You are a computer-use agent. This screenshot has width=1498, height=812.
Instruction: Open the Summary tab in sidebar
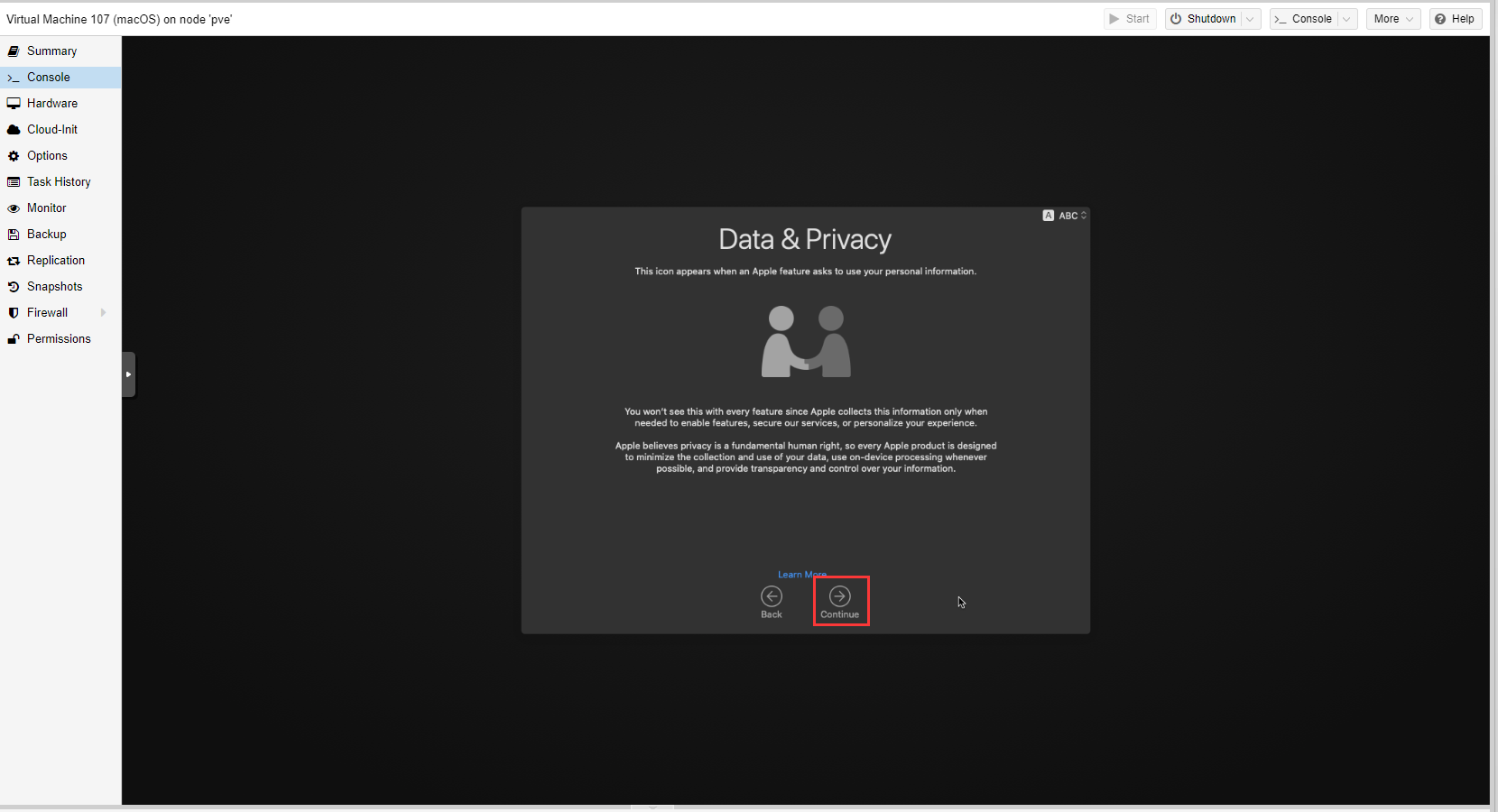click(51, 51)
